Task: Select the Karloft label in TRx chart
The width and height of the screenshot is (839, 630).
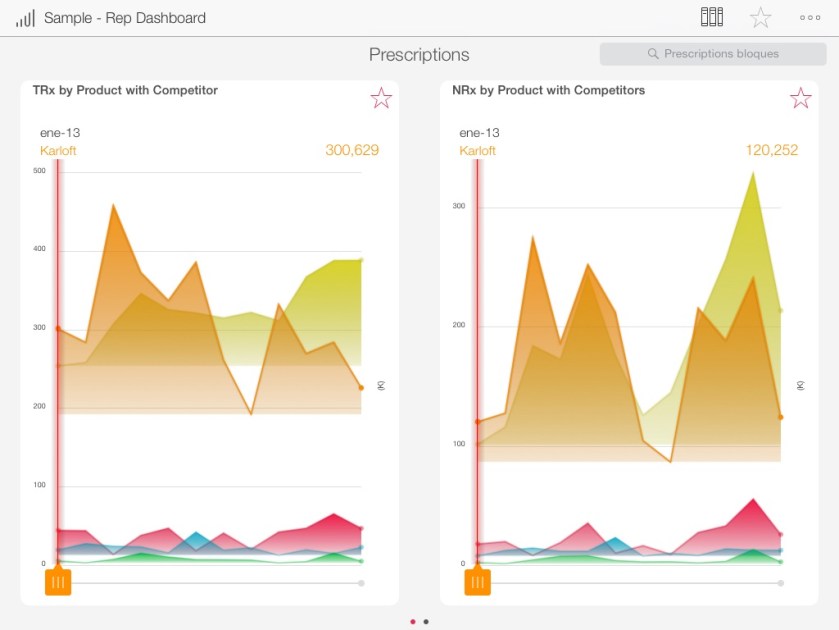Action: [x=58, y=151]
